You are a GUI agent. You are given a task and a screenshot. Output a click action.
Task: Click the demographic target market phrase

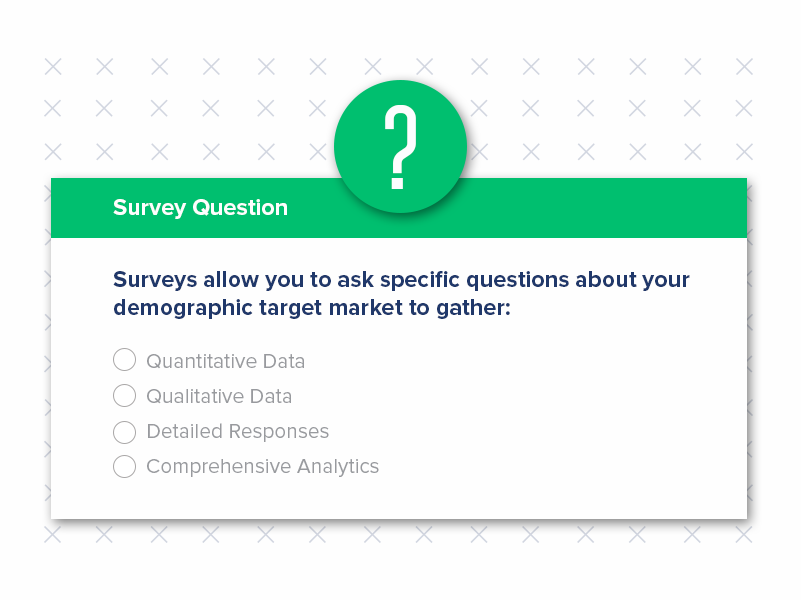[x=253, y=308]
